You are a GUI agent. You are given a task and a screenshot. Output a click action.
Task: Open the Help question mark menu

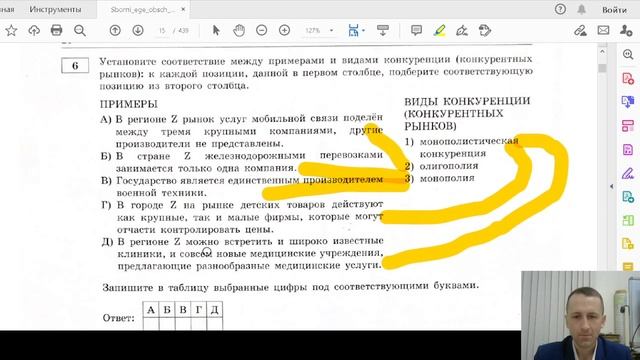point(560,9)
